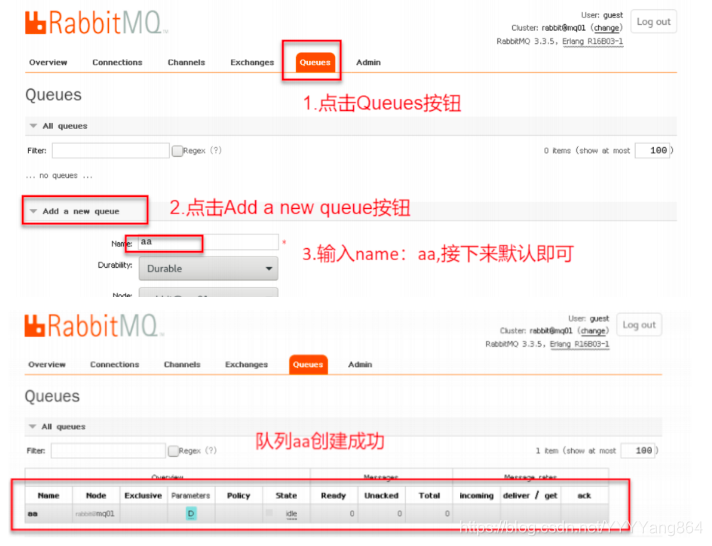Open Erlang R16B03-1 link in top screenshot

[x=593, y=41]
